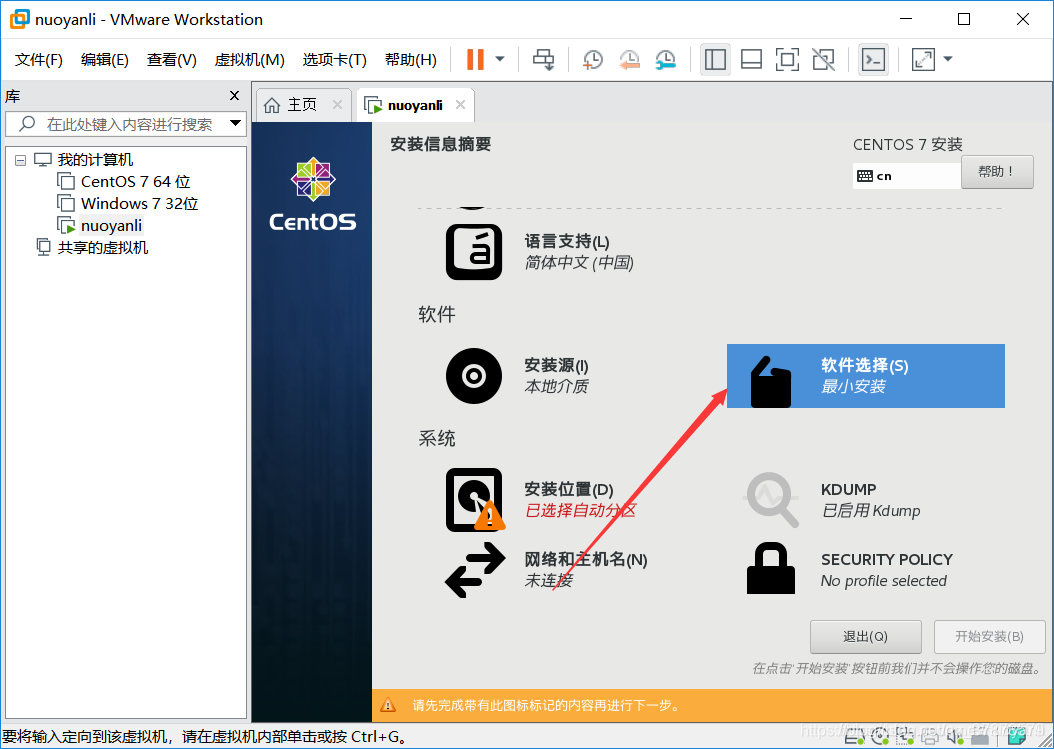
Task: Click the Unity mode toolbar icon
Action: pyautogui.click(x=823, y=59)
